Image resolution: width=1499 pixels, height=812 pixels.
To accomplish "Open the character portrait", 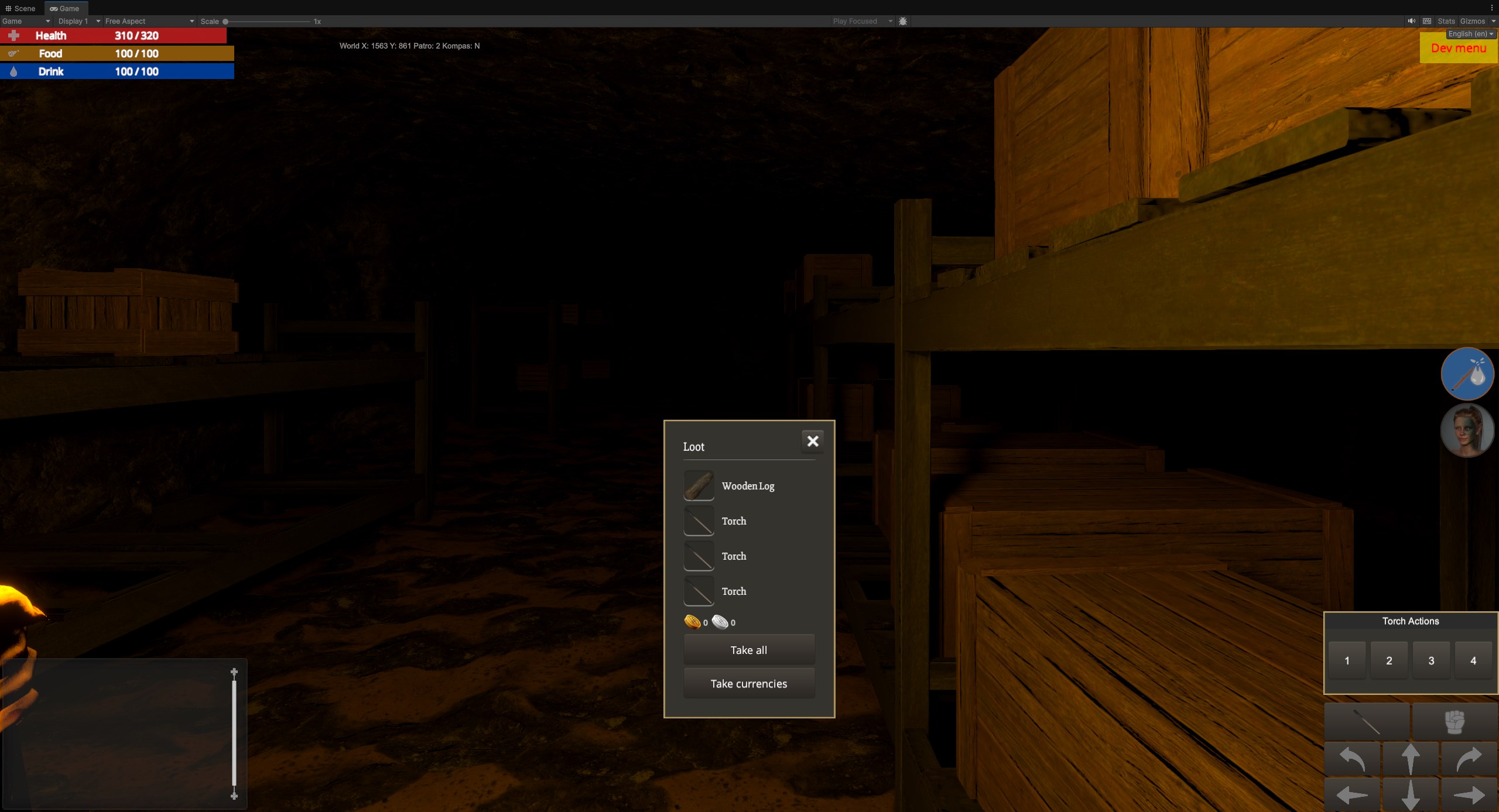I will tap(1467, 430).
